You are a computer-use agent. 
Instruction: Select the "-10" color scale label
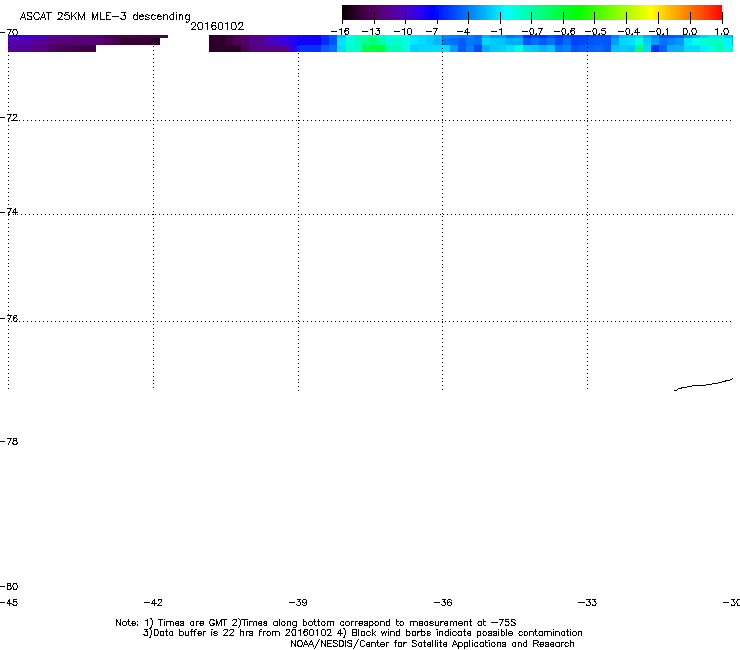coord(403,32)
